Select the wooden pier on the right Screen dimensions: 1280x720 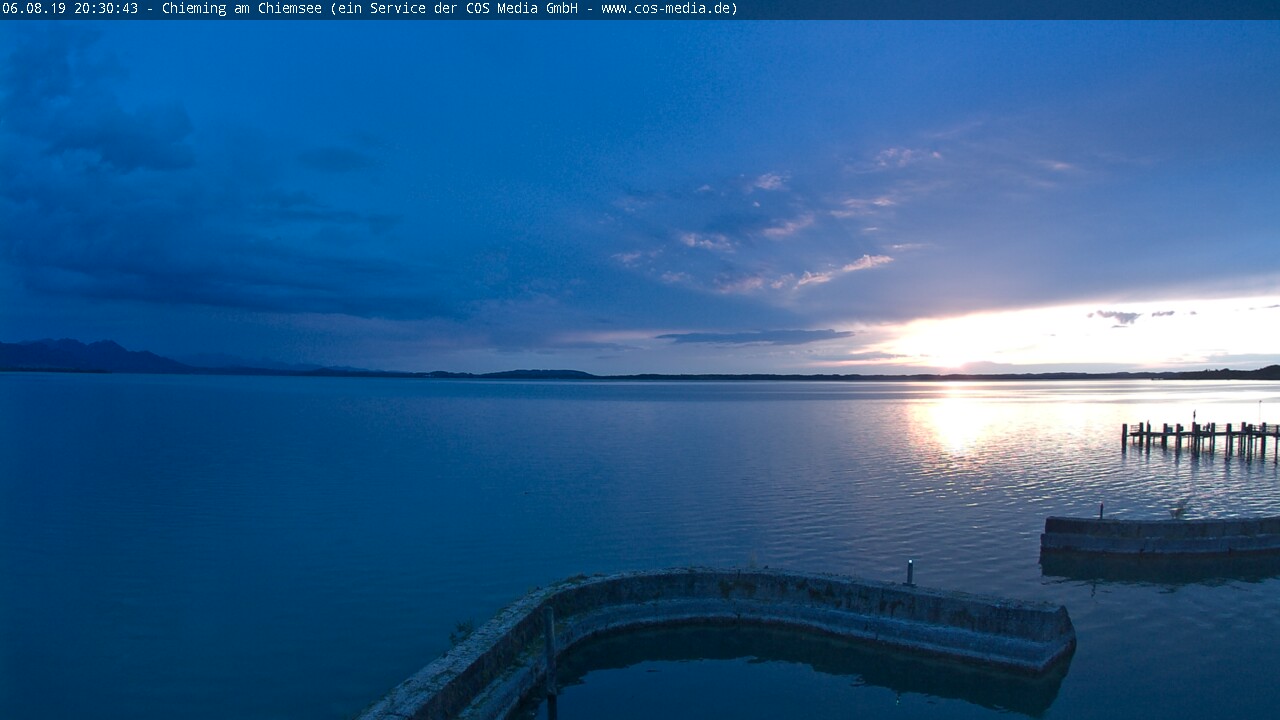(1200, 437)
